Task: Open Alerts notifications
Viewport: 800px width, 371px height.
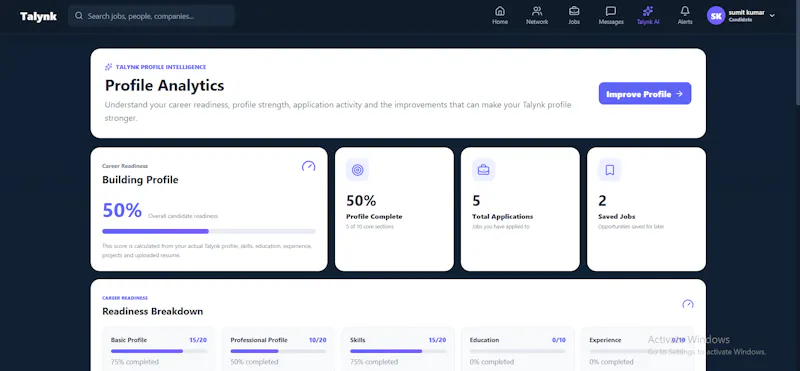Action: 685,15
